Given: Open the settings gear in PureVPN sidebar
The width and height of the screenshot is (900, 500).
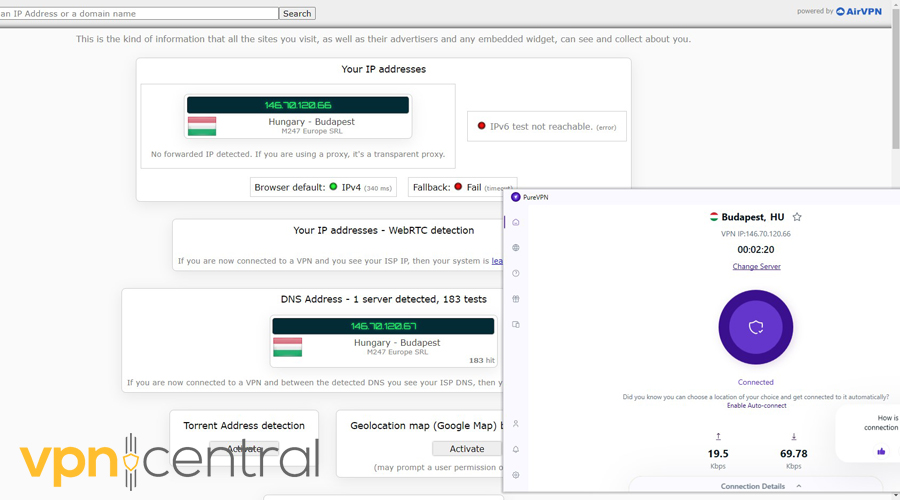Looking at the screenshot, I should [x=515, y=475].
